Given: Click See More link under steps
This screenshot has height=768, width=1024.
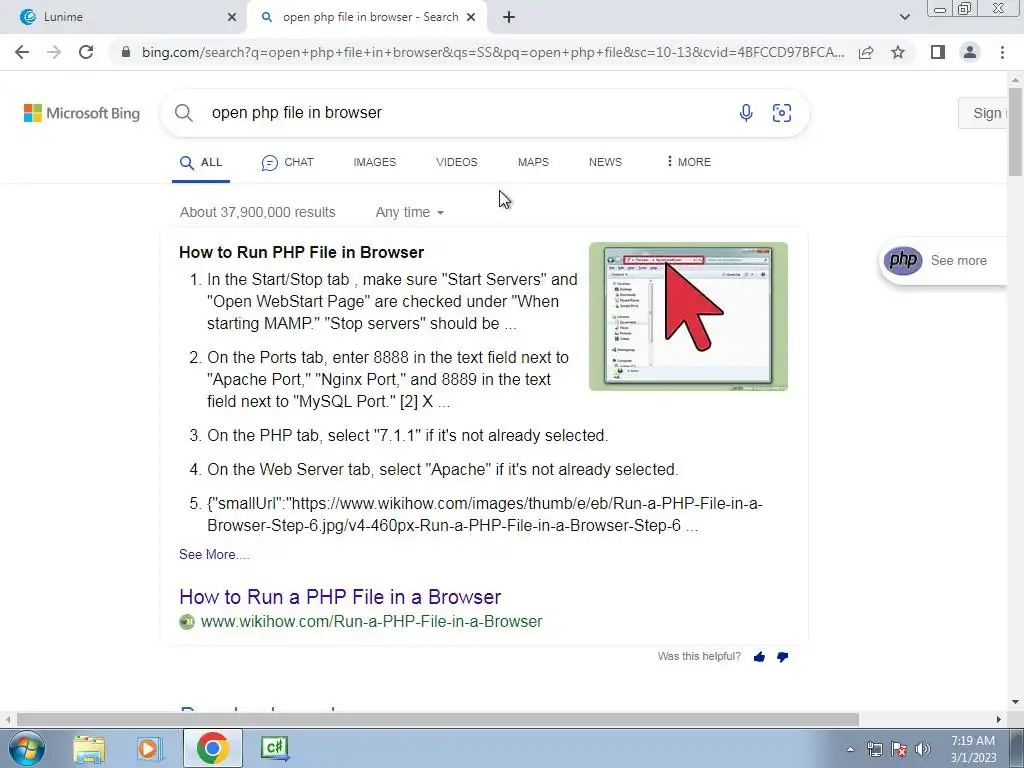Looking at the screenshot, I should (x=214, y=554).
